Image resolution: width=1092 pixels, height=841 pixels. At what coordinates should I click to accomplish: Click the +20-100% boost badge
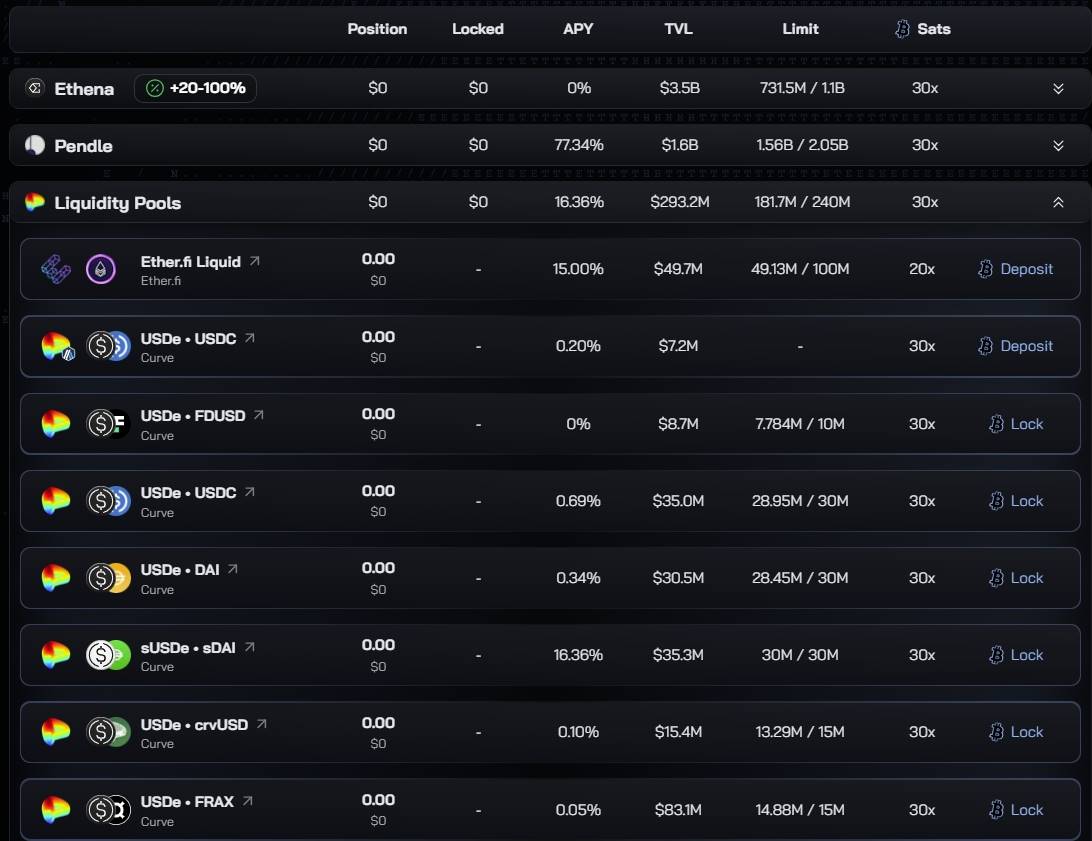point(195,88)
